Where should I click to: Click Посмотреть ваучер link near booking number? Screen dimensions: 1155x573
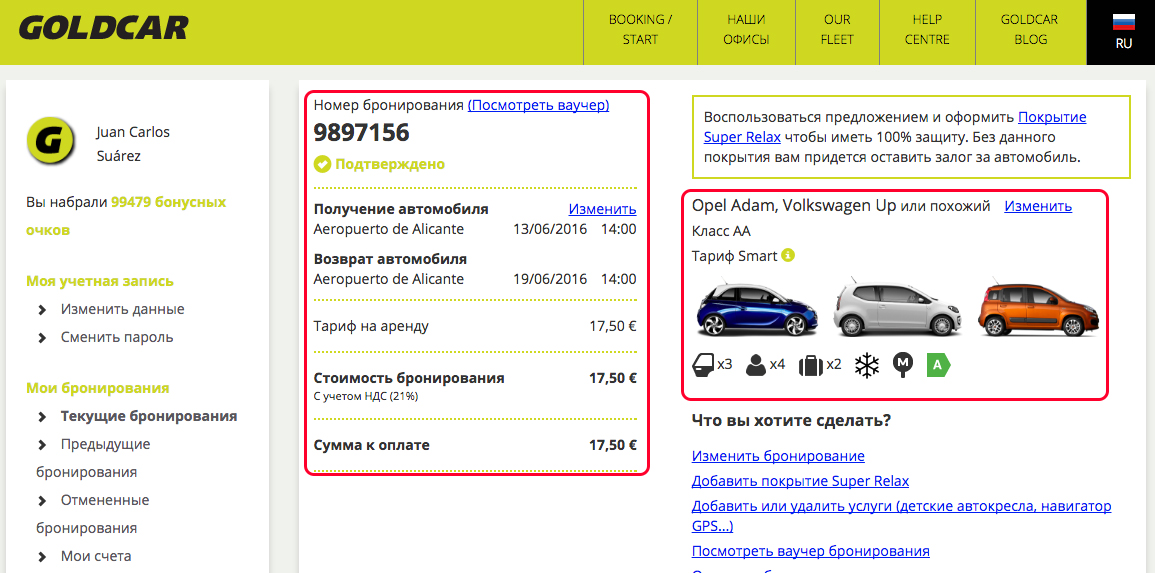click(x=538, y=104)
